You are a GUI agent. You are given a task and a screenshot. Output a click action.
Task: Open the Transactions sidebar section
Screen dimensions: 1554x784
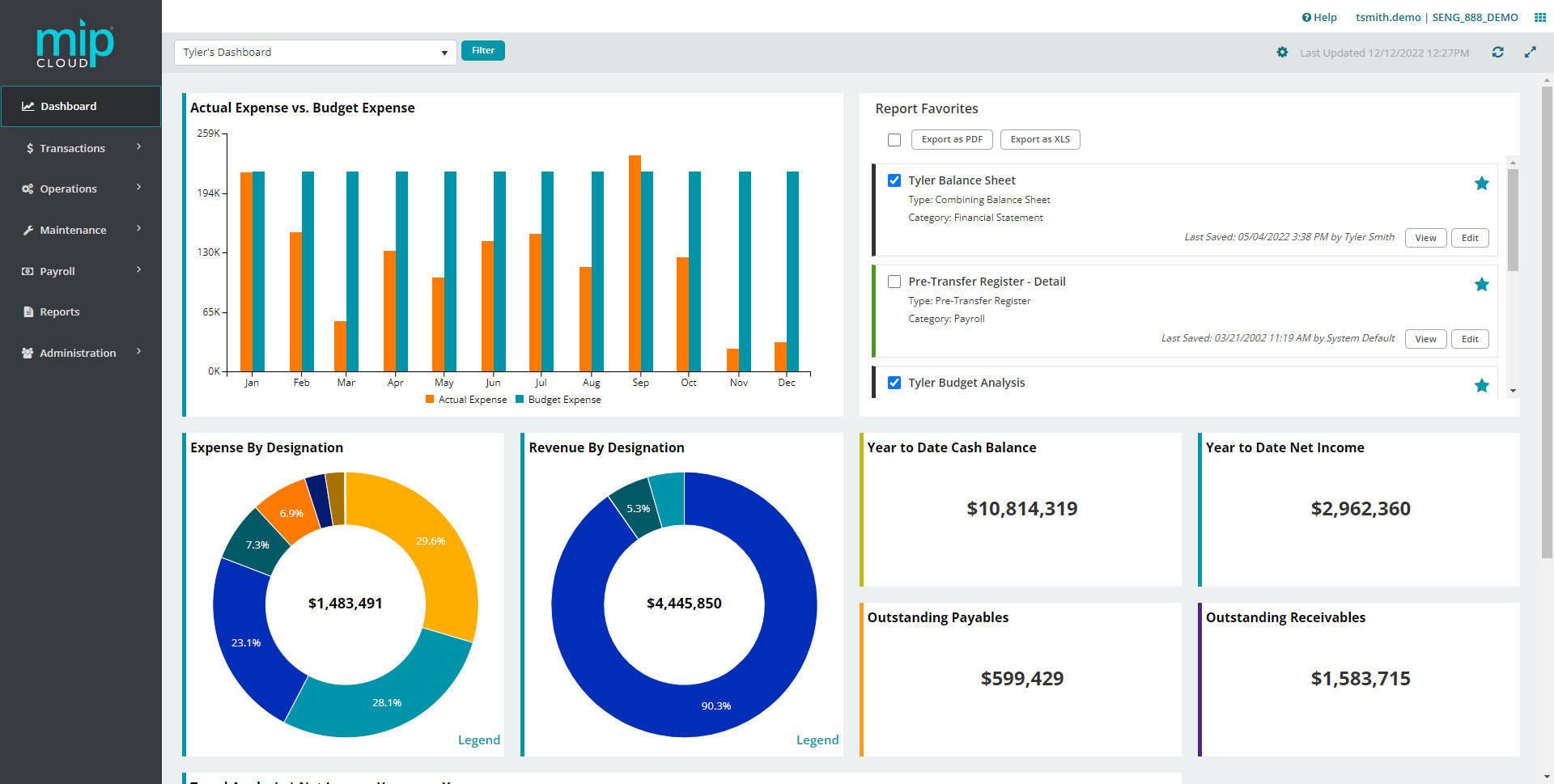click(73, 148)
